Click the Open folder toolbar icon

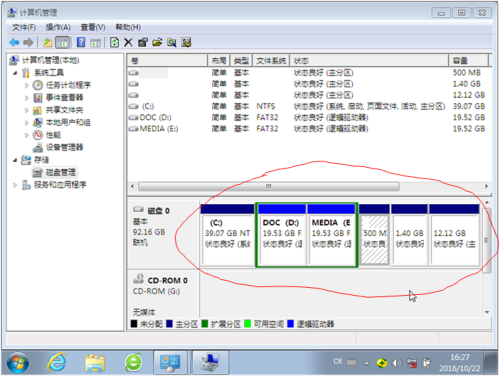(x=157, y=42)
